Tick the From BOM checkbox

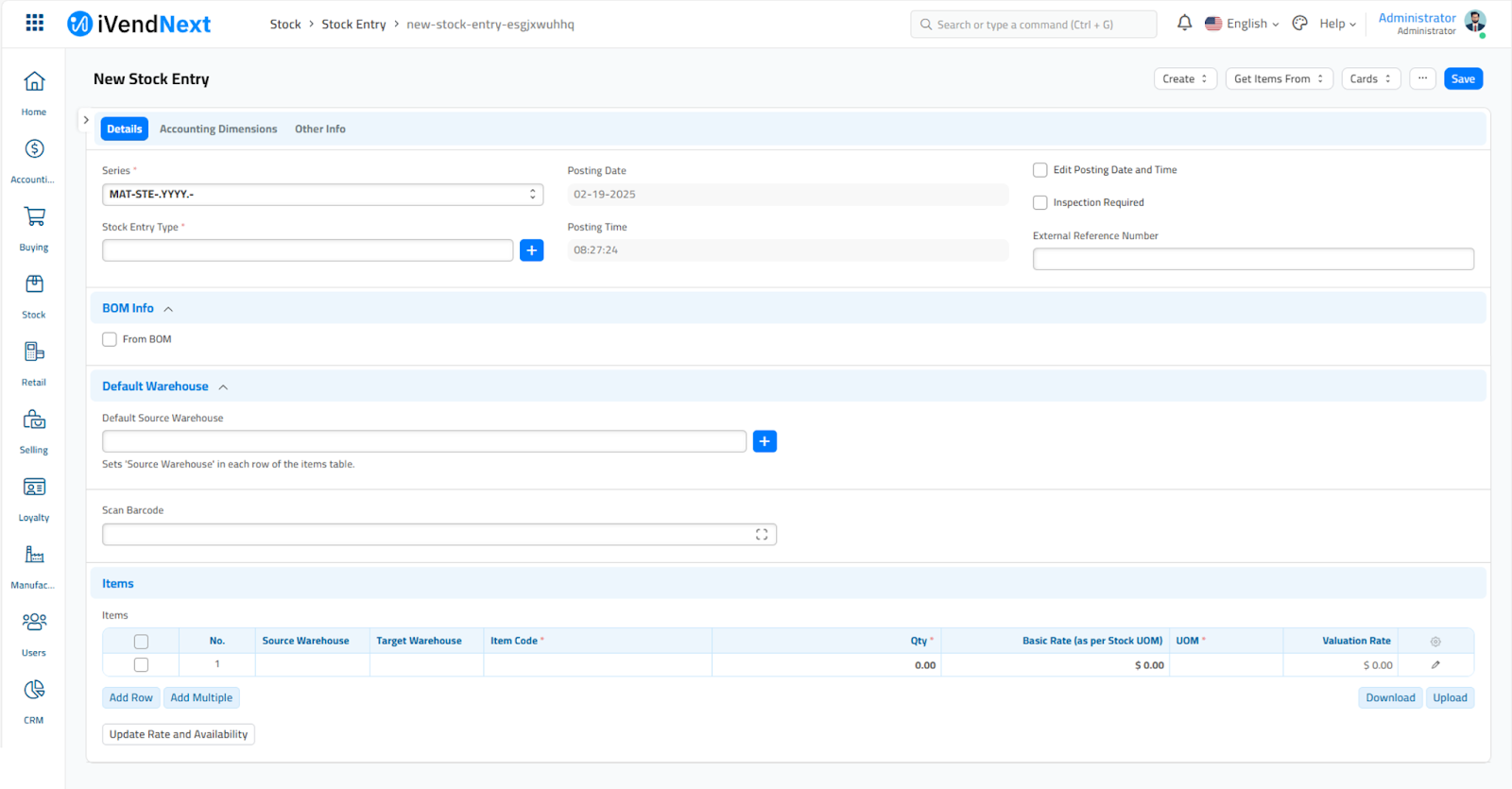110,339
